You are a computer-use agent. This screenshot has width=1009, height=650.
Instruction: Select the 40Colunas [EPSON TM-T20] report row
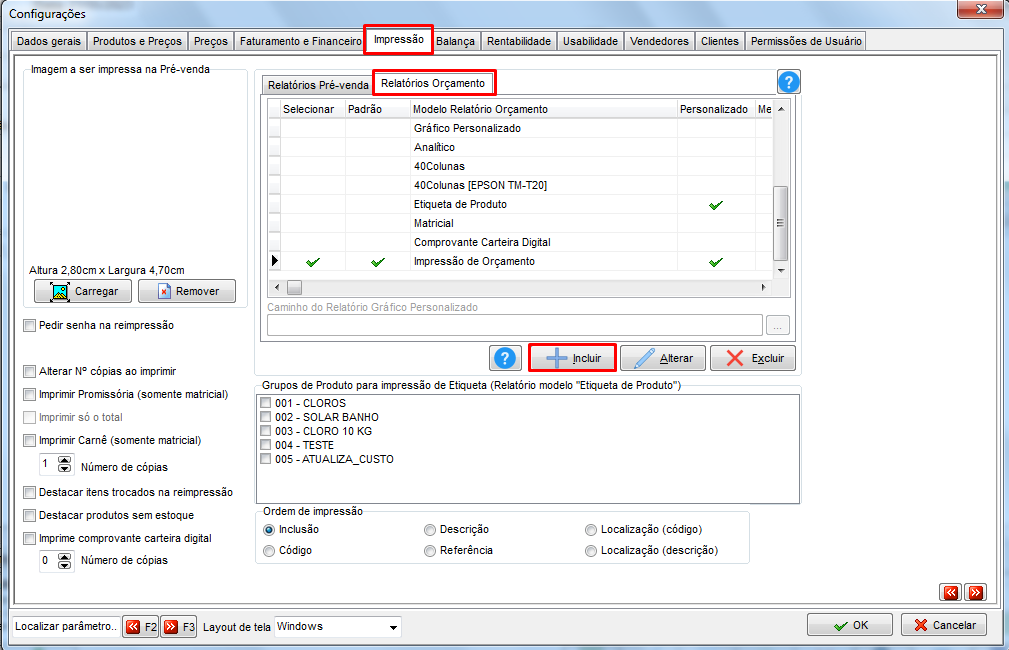pyautogui.click(x=521, y=185)
